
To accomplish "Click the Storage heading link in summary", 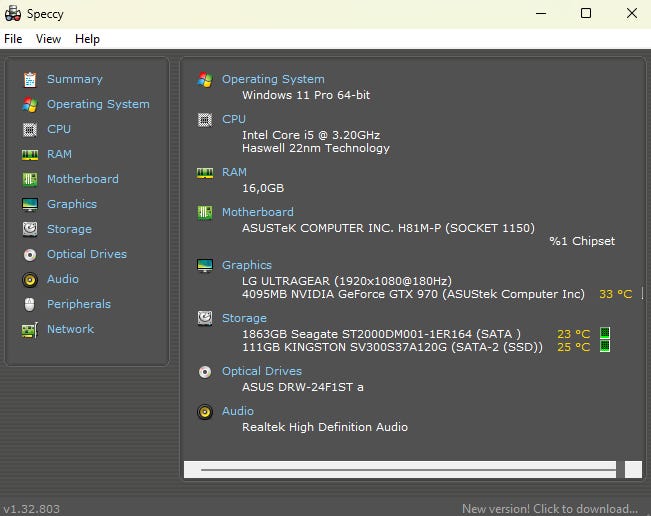I will click(x=244, y=318).
